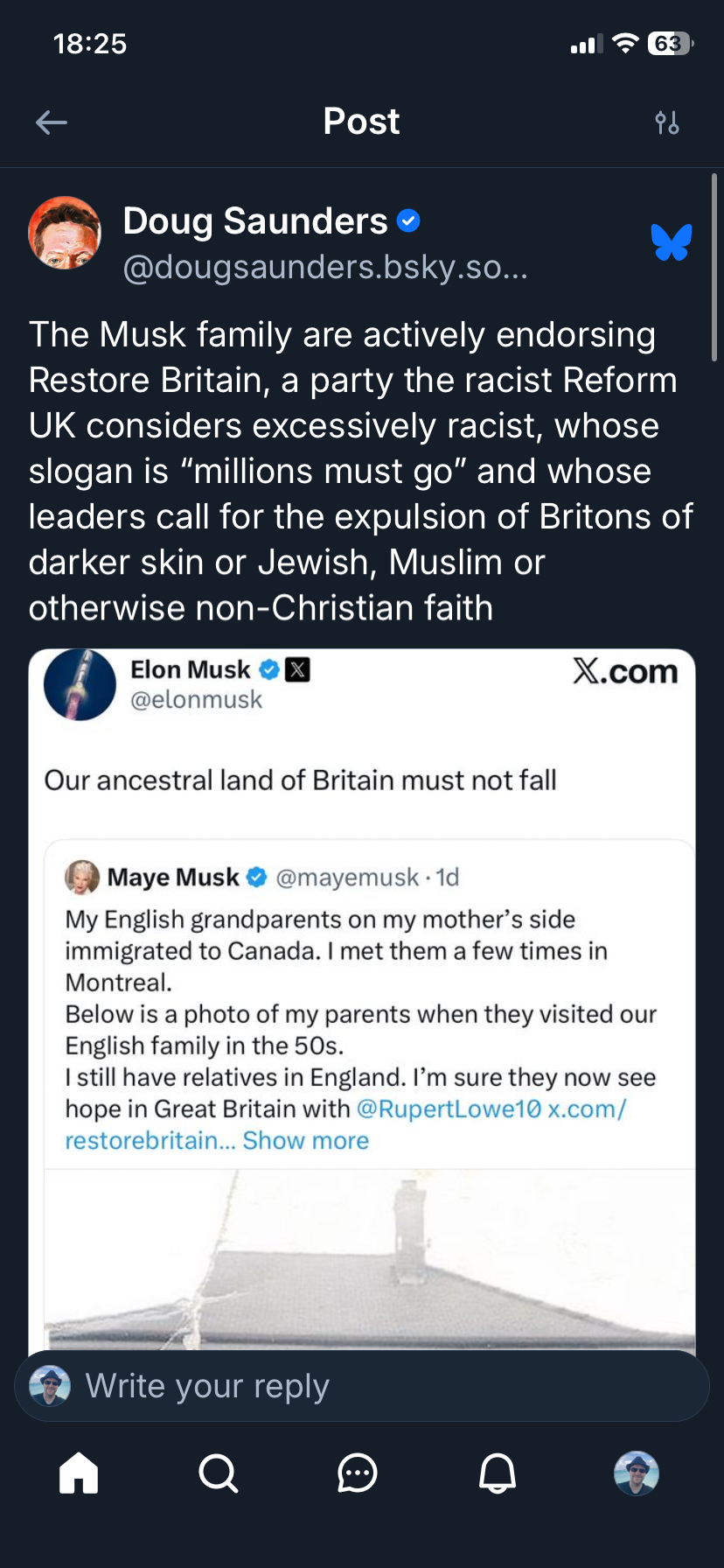Viewport: 724px width, 1568px height.
Task: Open Doug Saunders' display name
Action: tap(254, 221)
